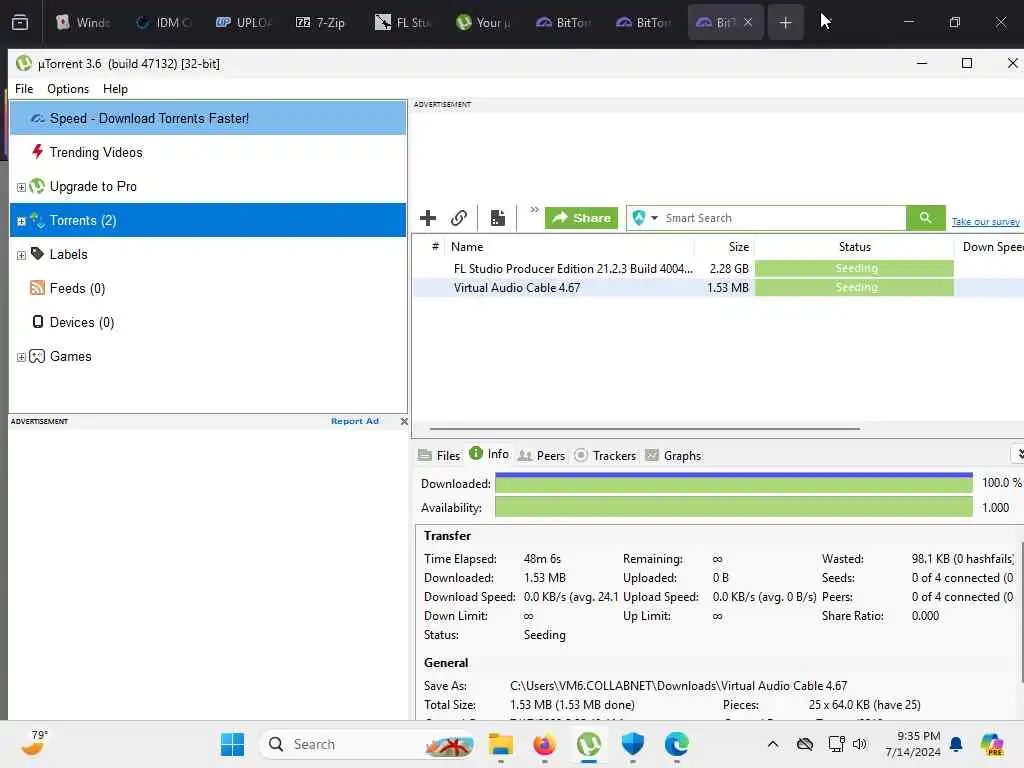This screenshot has height=768, width=1024.
Task: Click the green Share button
Action: point(581,217)
